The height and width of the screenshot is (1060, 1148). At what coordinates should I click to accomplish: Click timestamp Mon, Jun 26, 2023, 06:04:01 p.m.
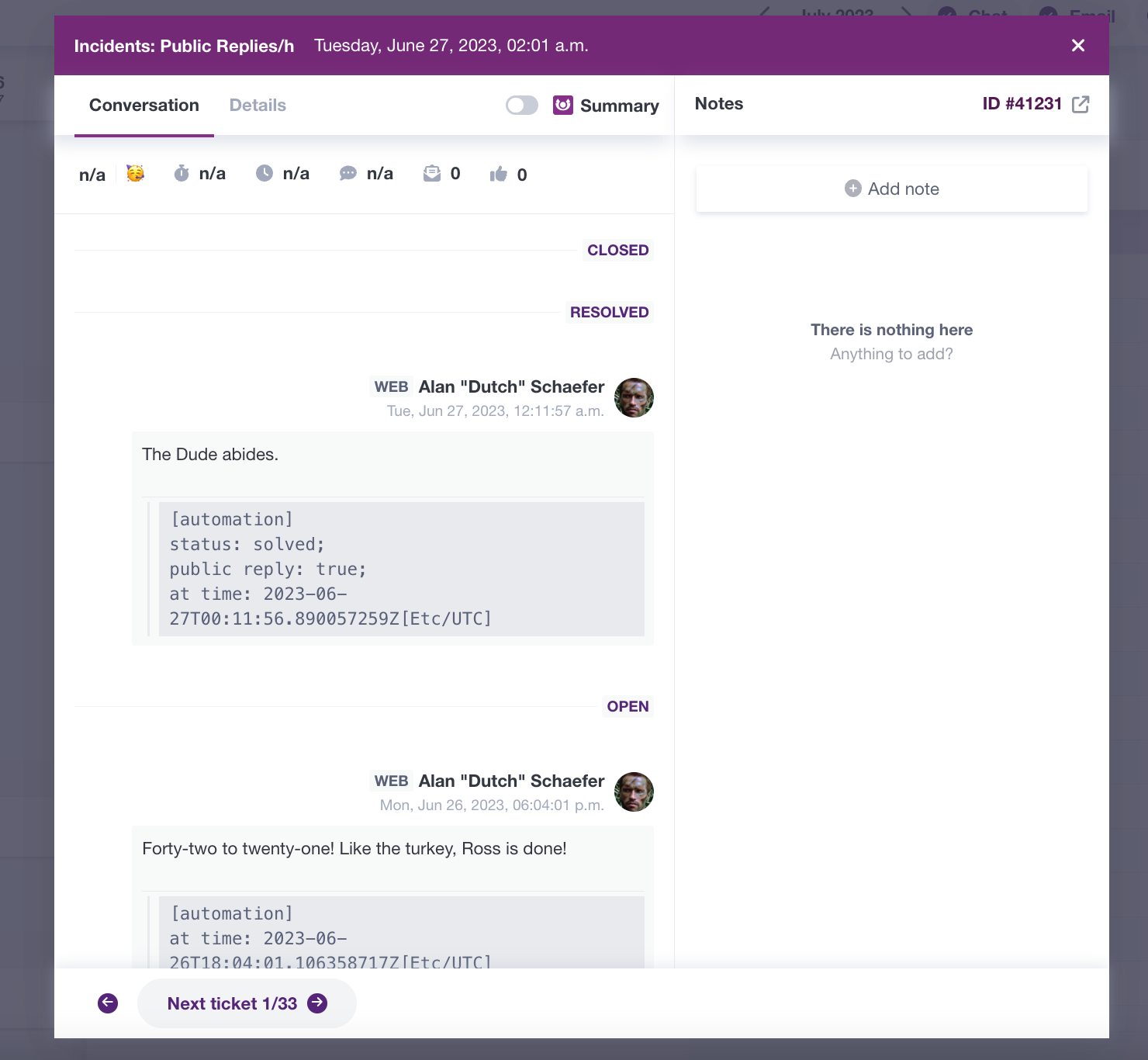pos(492,805)
